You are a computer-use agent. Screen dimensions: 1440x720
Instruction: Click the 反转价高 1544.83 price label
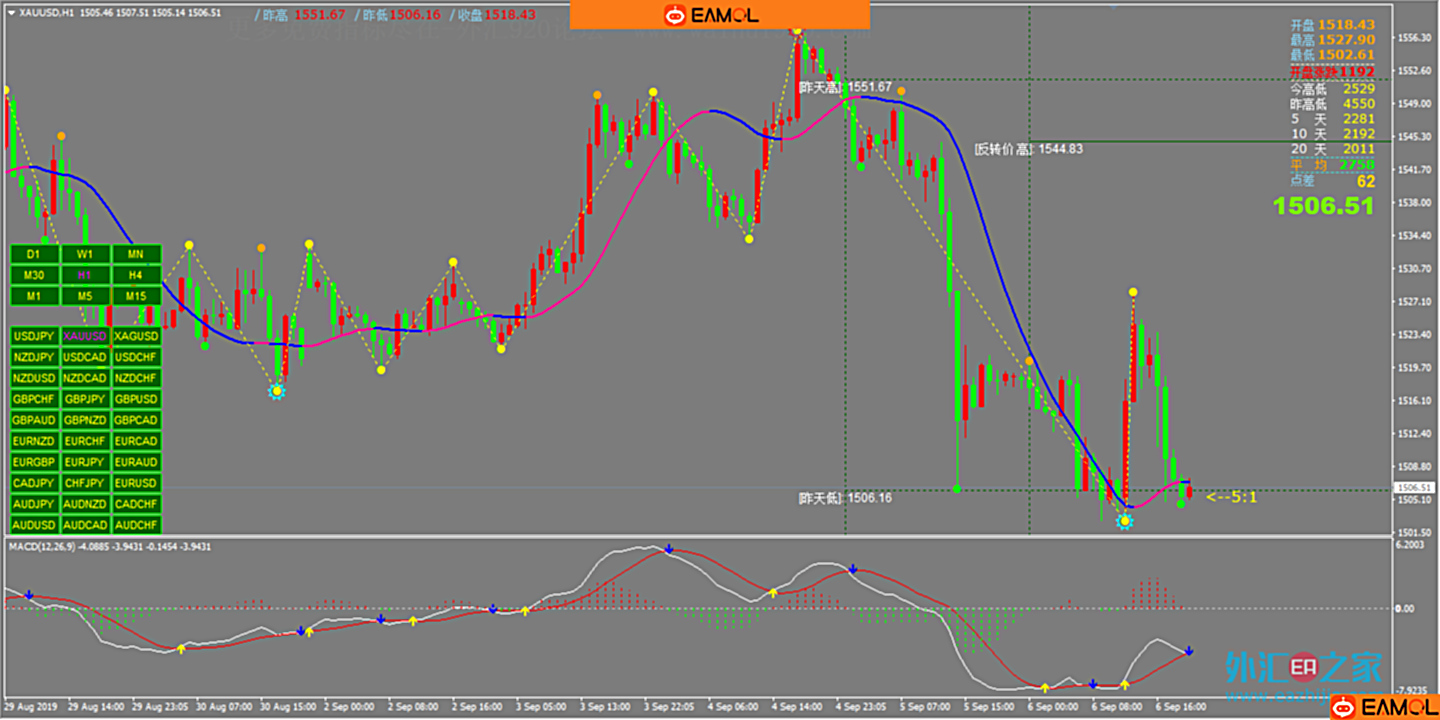tap(1028, 149)
